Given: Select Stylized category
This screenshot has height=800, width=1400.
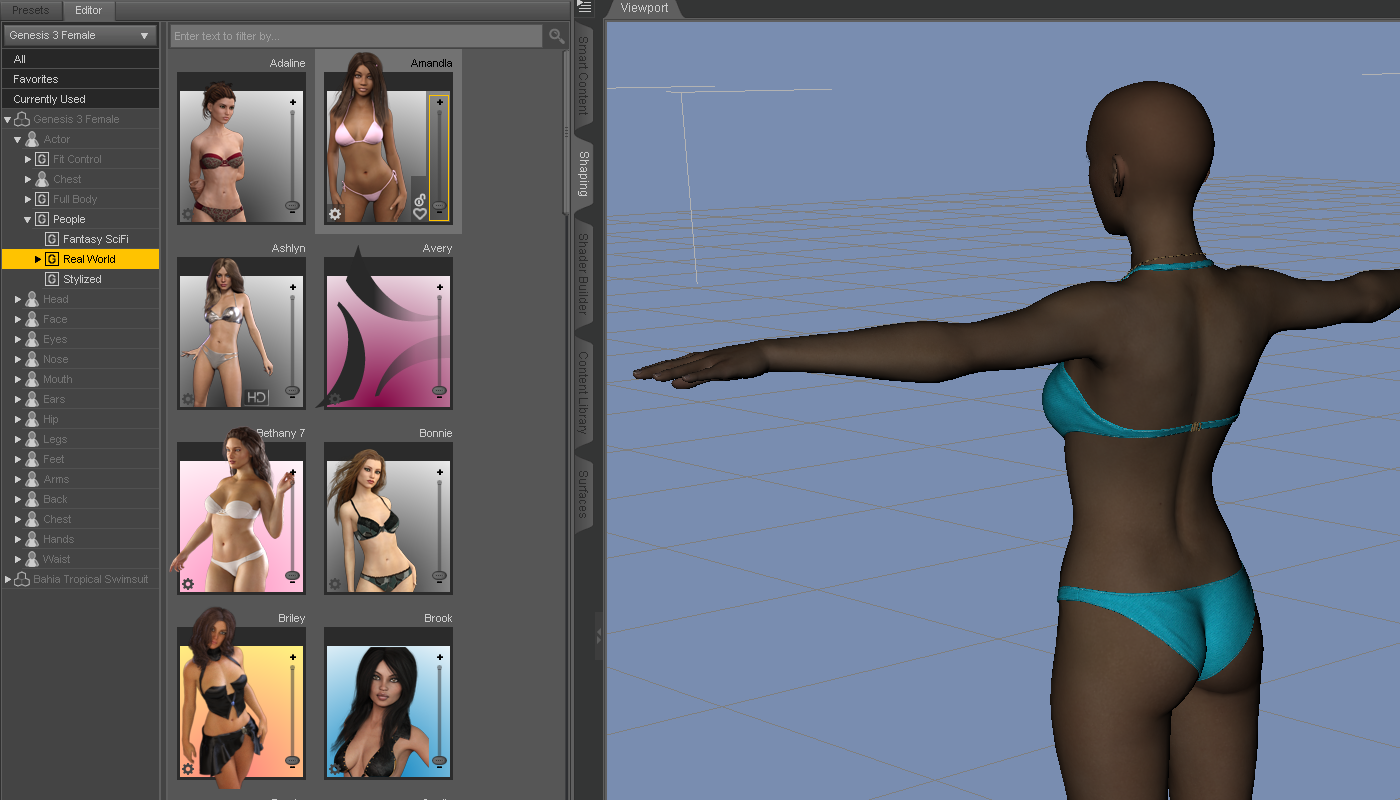Looking at the screenshot, I should 83,279.
